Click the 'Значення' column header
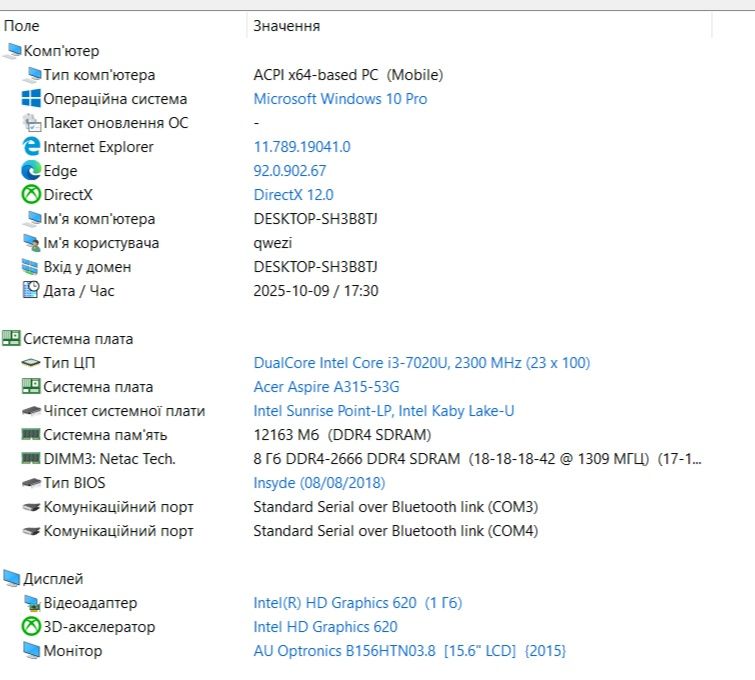Viewport: 755px width, 680px height. point(287,26)
